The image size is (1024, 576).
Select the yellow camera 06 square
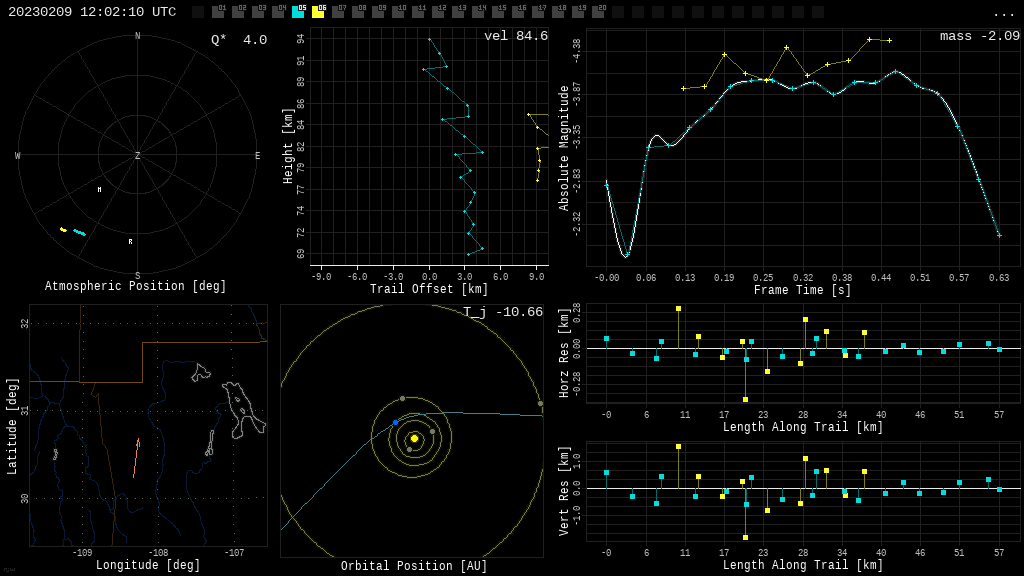coord(318,12)
